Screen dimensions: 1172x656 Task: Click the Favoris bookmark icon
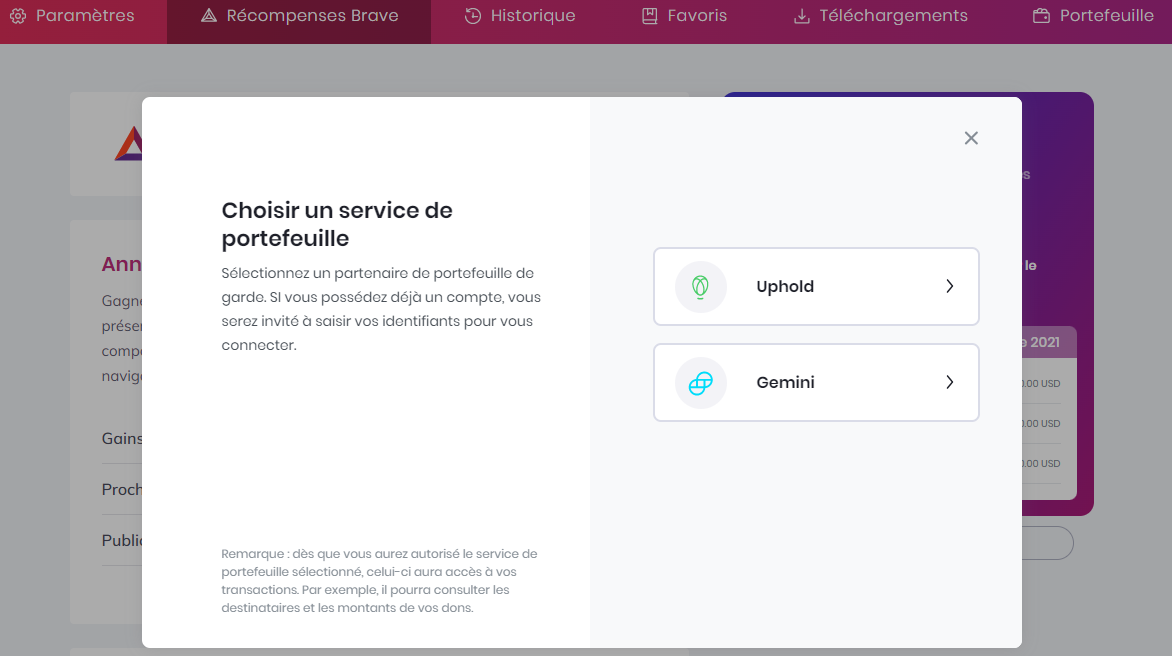click(x=650, y=16)
